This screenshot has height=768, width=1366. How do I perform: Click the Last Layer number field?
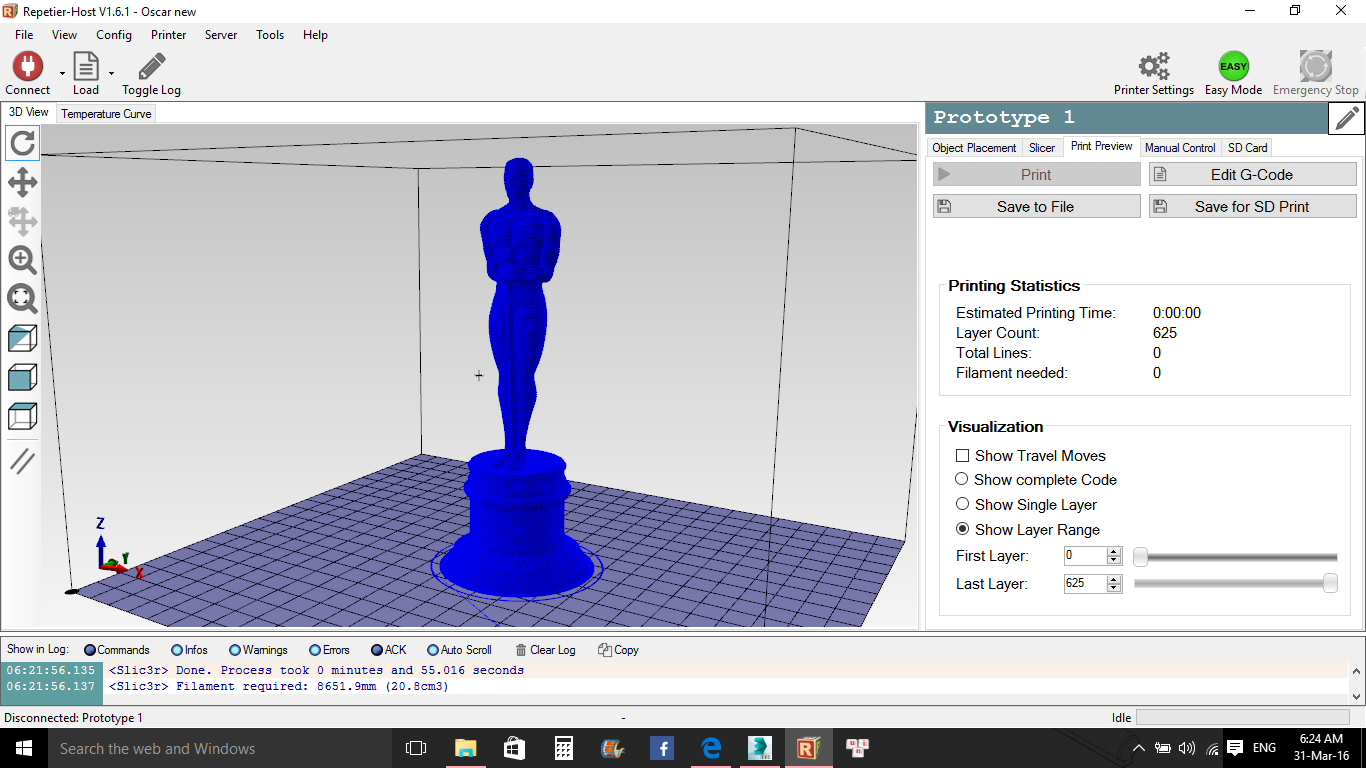(1085, 583)
